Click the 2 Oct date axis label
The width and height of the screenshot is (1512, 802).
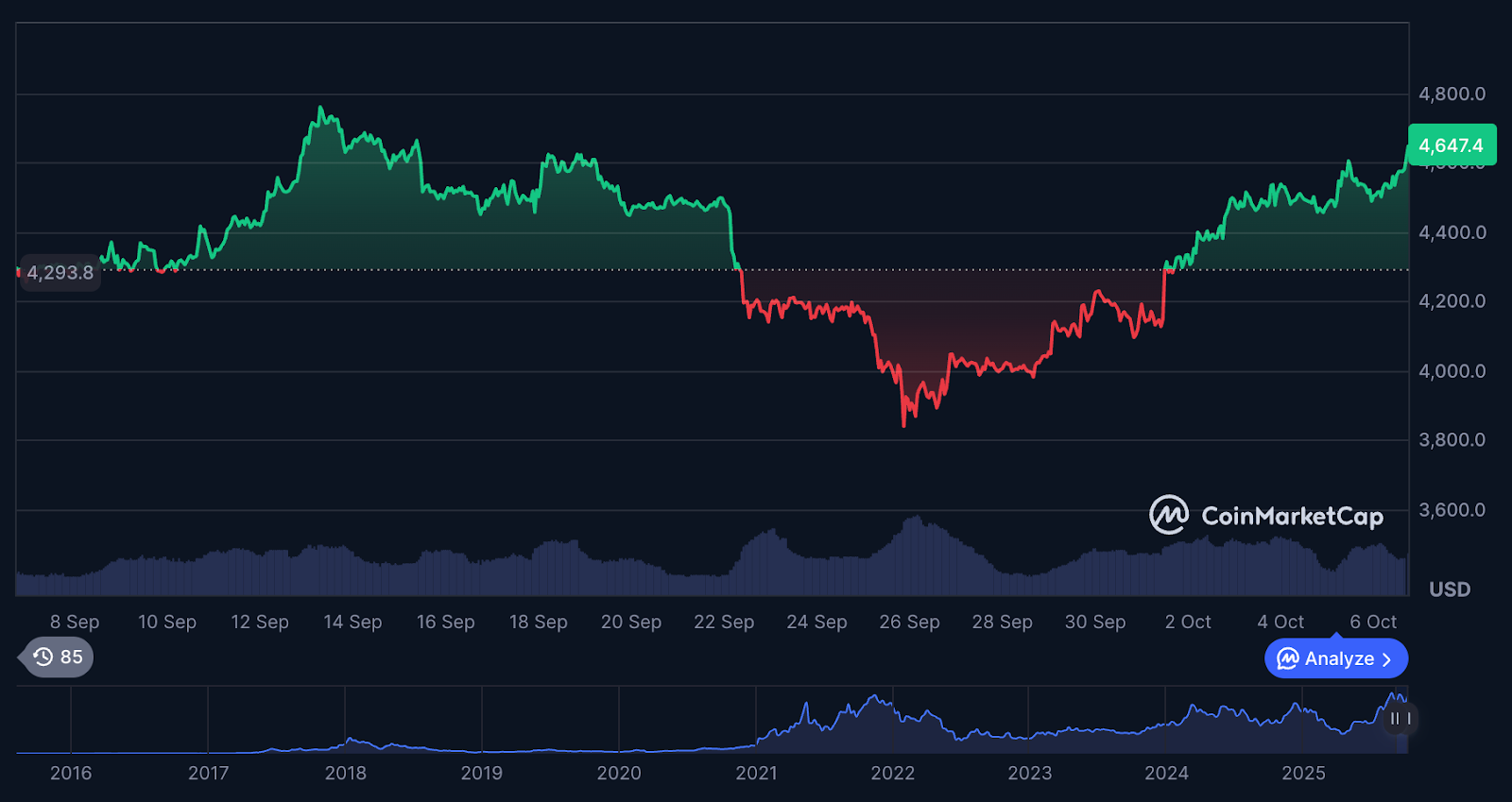coord(1187,622)
